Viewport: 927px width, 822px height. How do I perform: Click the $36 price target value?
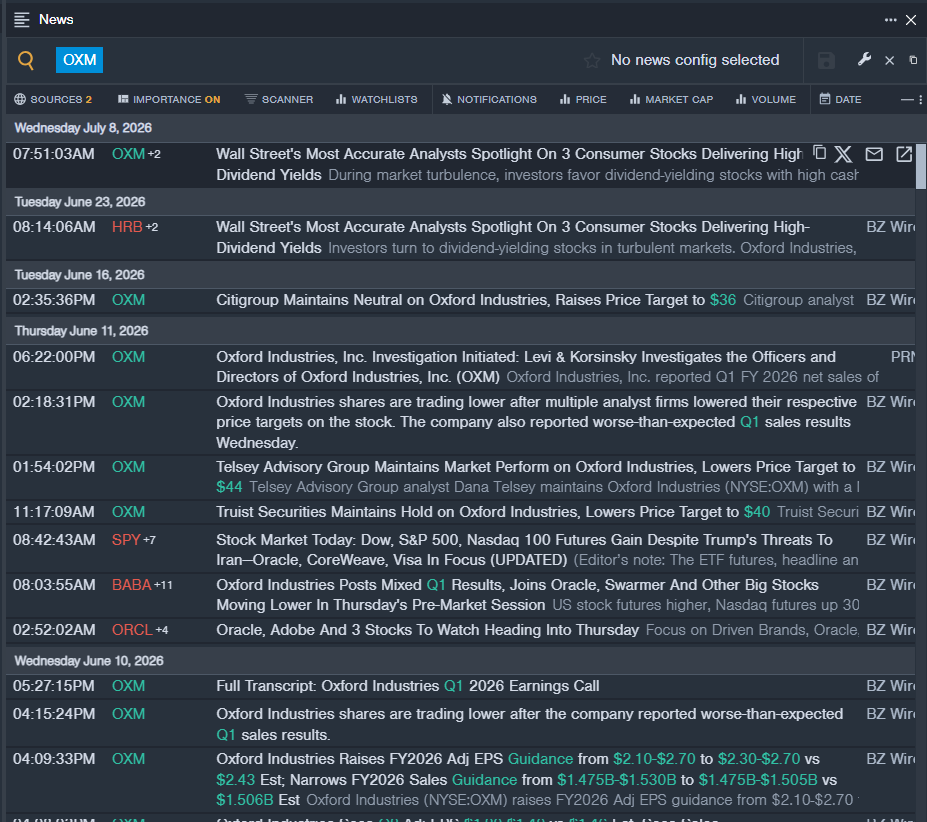pos(722,300)
